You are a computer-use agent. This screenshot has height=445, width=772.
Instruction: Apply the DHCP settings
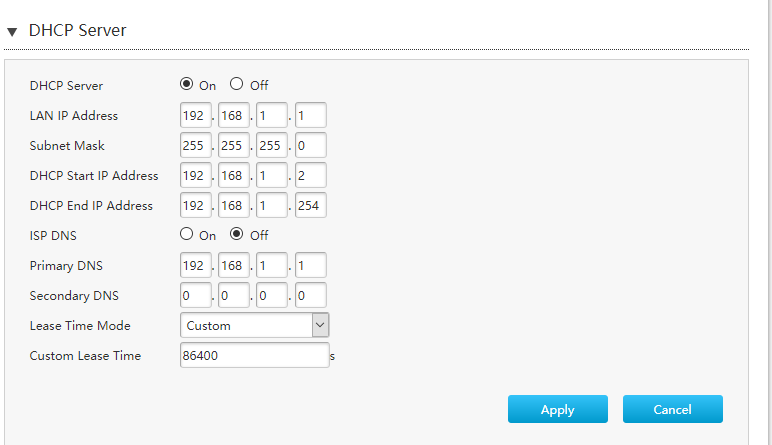557,409
